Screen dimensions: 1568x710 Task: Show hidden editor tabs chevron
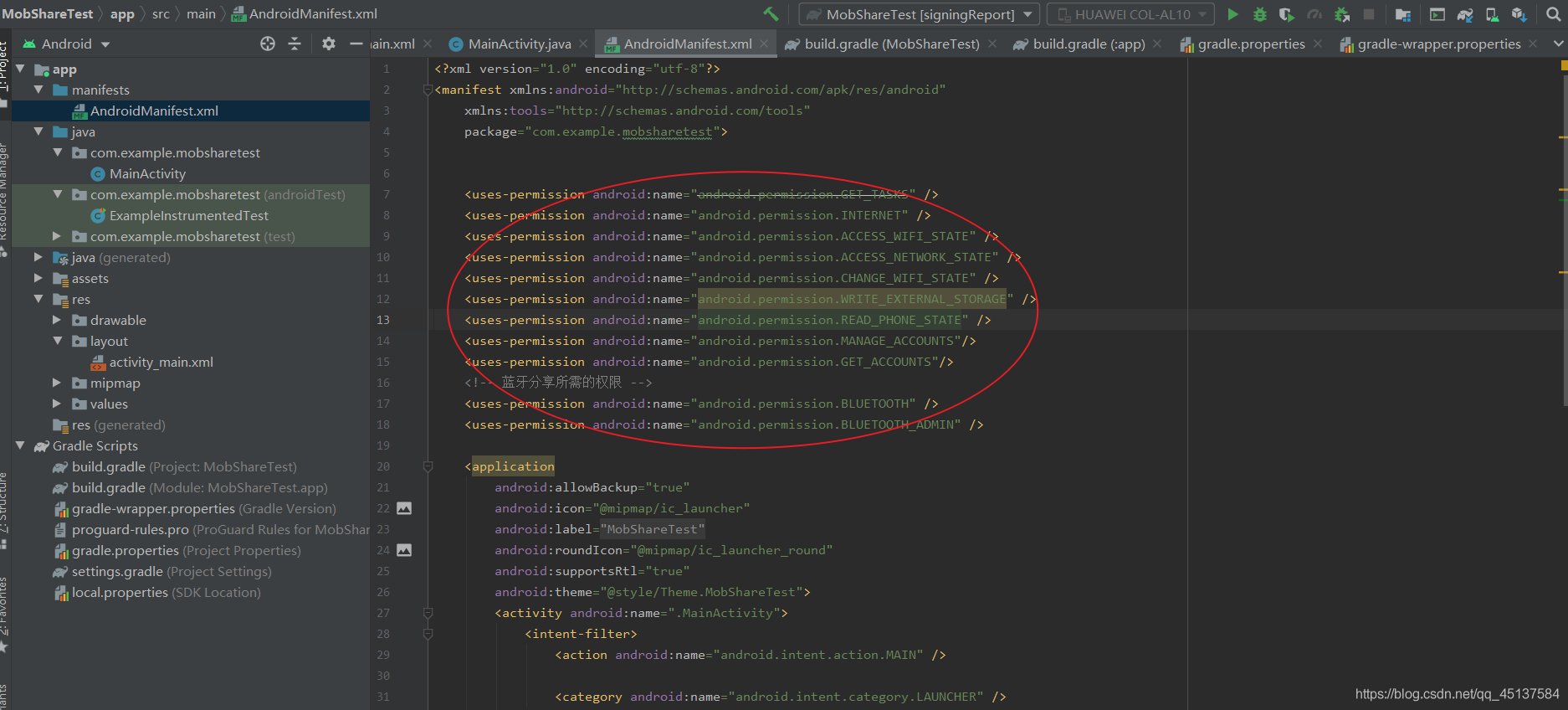coord(1558,44)
